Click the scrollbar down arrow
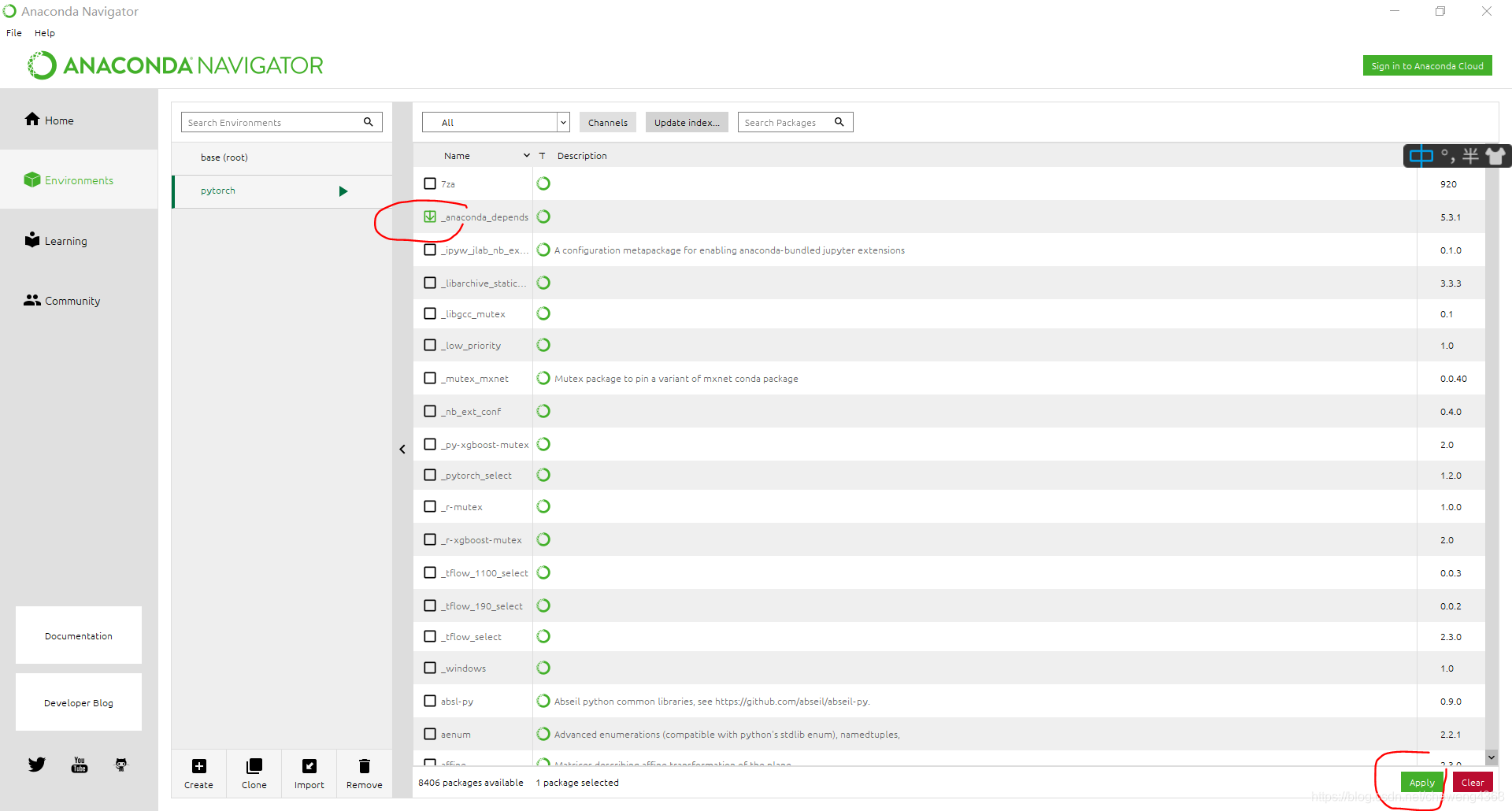Viewport: 1512px width, 811px height. tap(1491, 757)
